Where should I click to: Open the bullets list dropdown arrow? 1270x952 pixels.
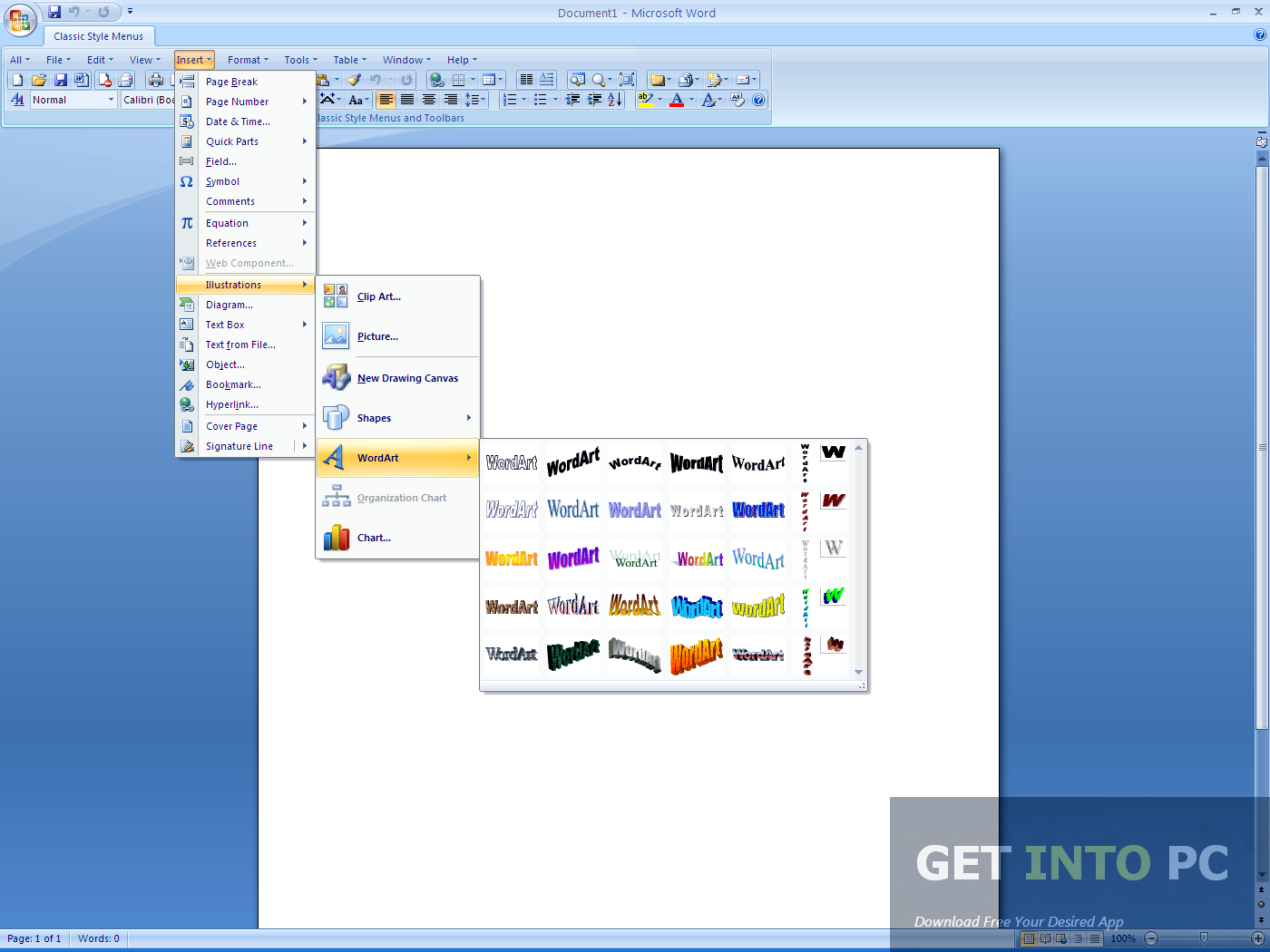click(555, 100)
